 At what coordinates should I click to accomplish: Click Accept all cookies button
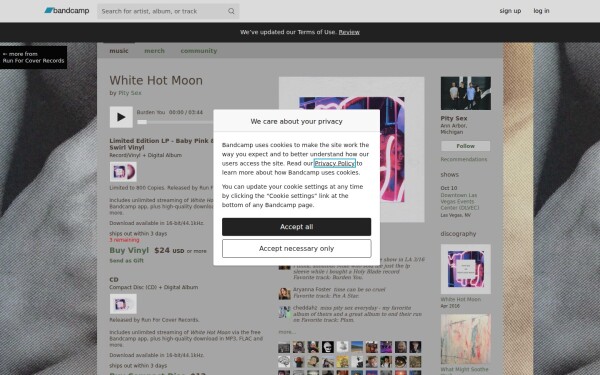[x=296, y=227]
